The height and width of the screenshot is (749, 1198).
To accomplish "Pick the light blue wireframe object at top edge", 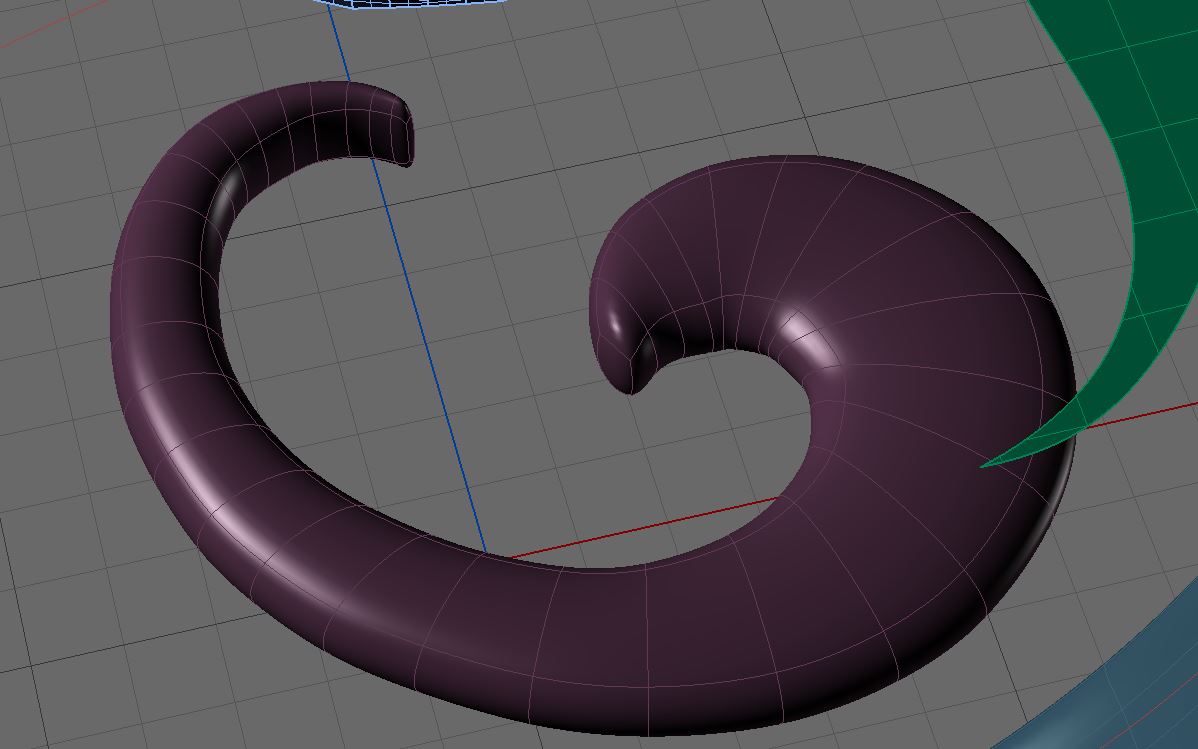I will [x=420, y=6].
